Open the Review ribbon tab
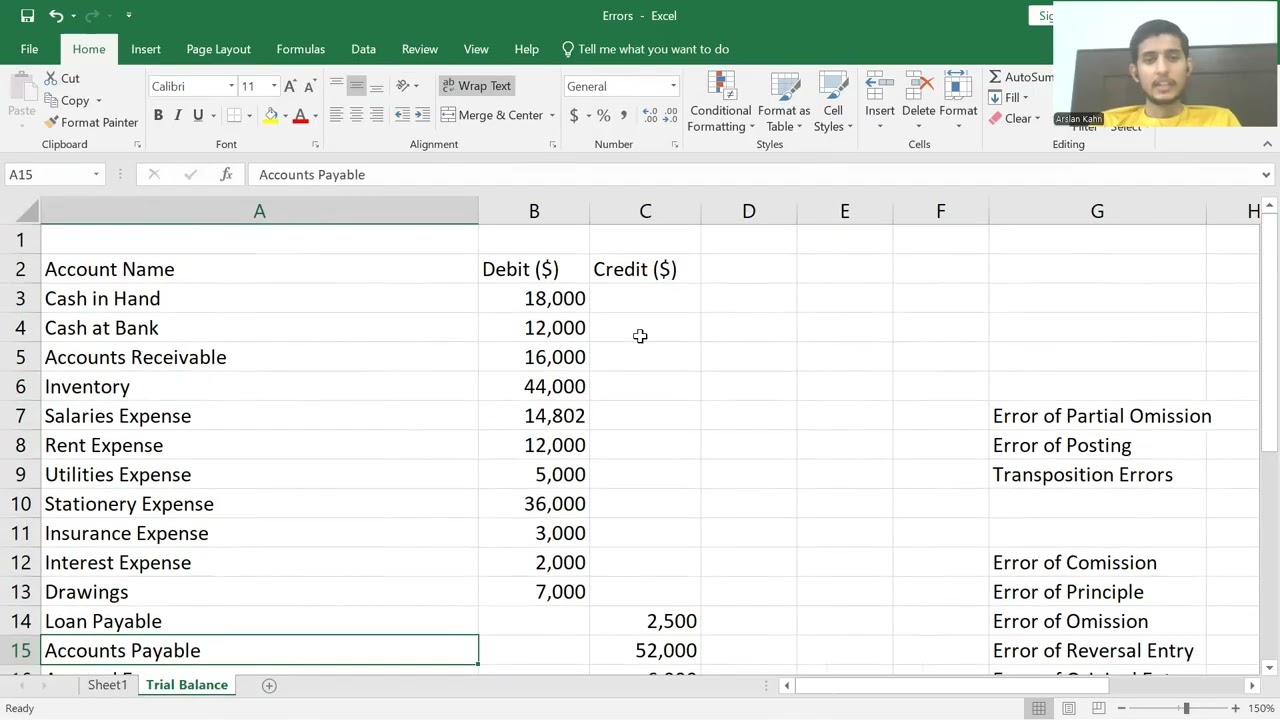Screen dimensions: 1280x720 pos(420,49)
